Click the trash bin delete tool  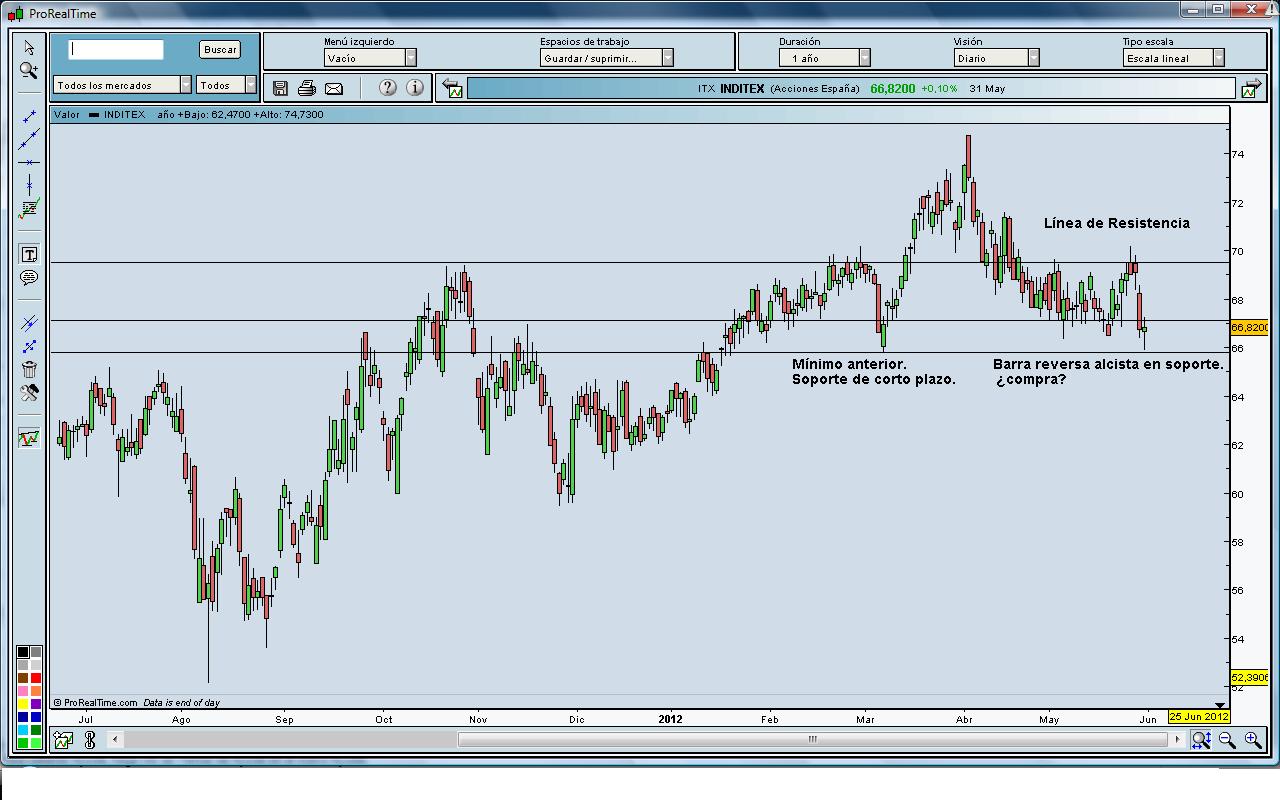point(29,369)
